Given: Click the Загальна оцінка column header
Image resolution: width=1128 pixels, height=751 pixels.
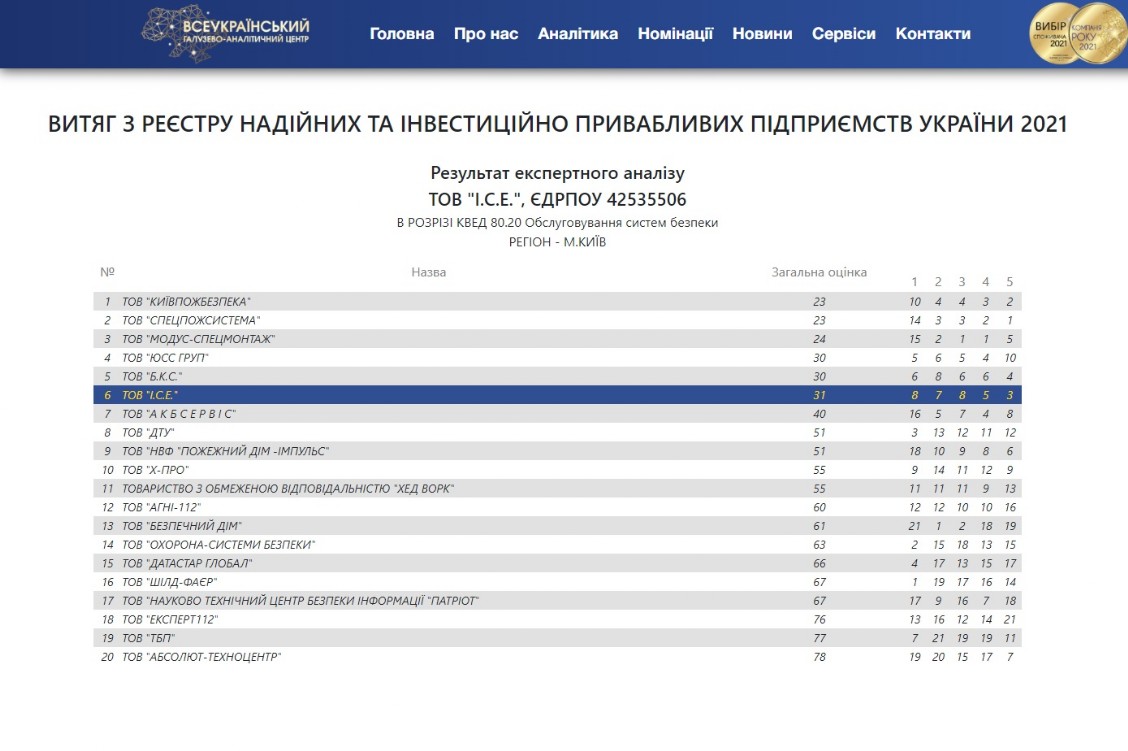Looking at the screenshot, I should click(x=819, y=272).
